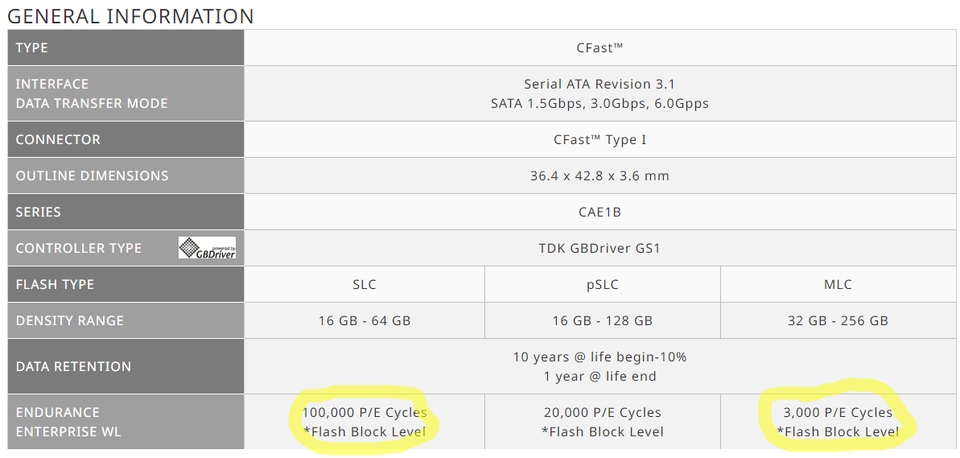Click the 32 GB - 256 GB density cell
960x458 pixels.
(838, 320)
